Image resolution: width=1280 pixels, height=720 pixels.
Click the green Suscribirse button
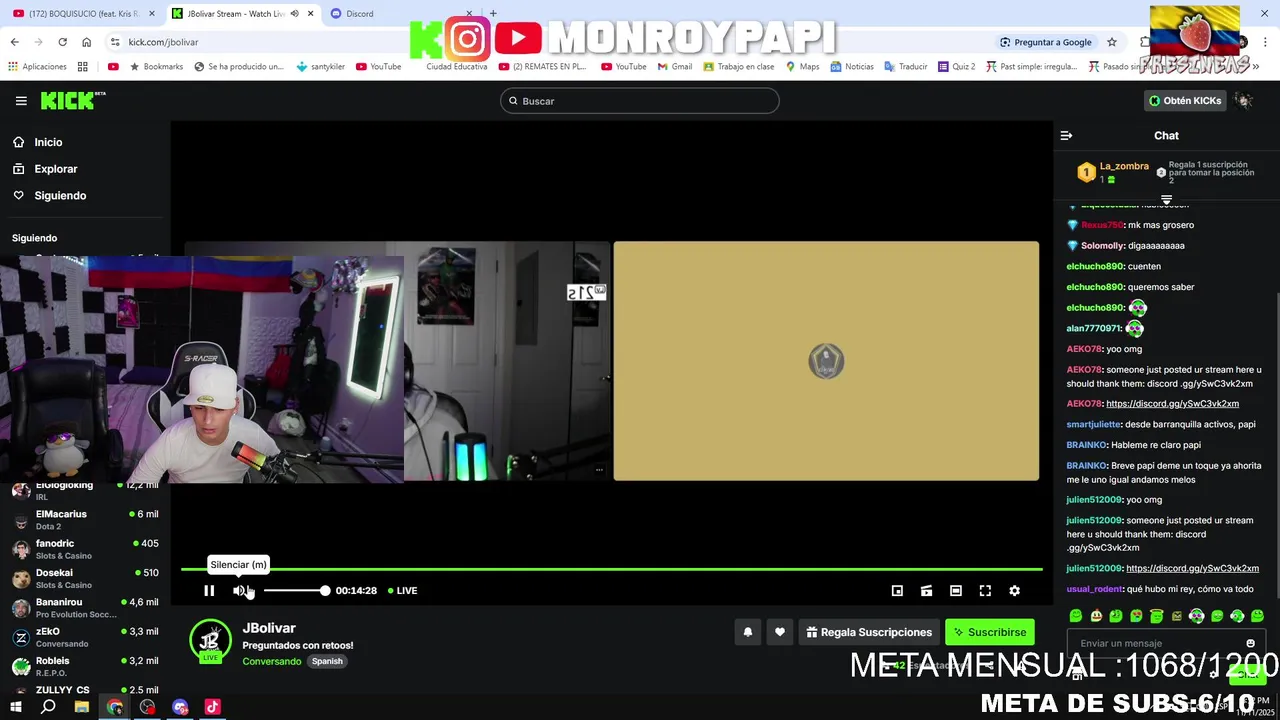pos(990,632)
